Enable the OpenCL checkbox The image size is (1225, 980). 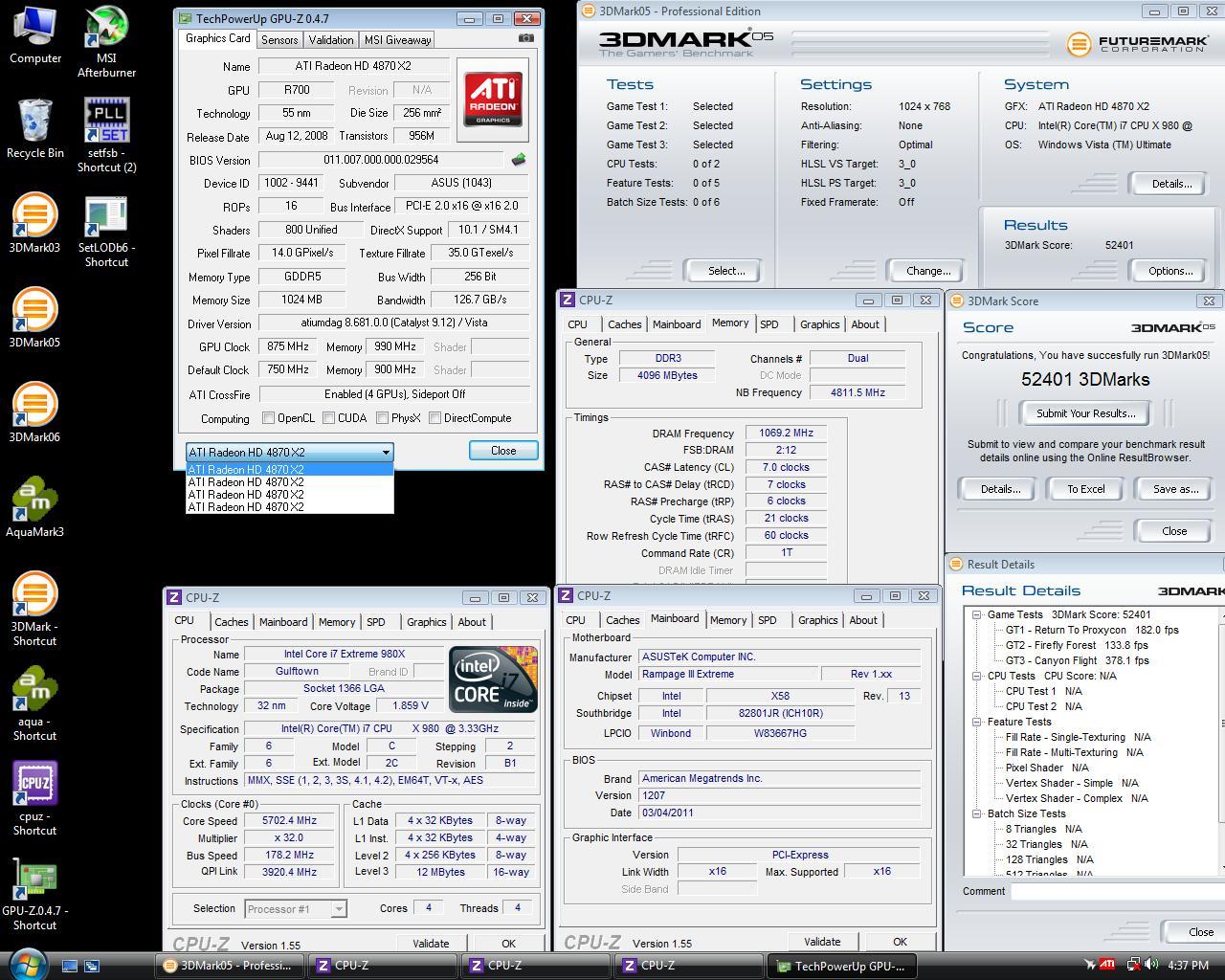[269, 418]
